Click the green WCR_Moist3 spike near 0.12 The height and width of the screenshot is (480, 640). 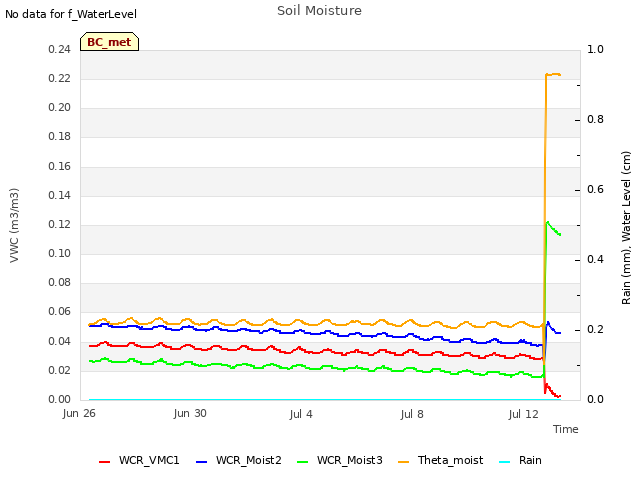coord(547,223)
